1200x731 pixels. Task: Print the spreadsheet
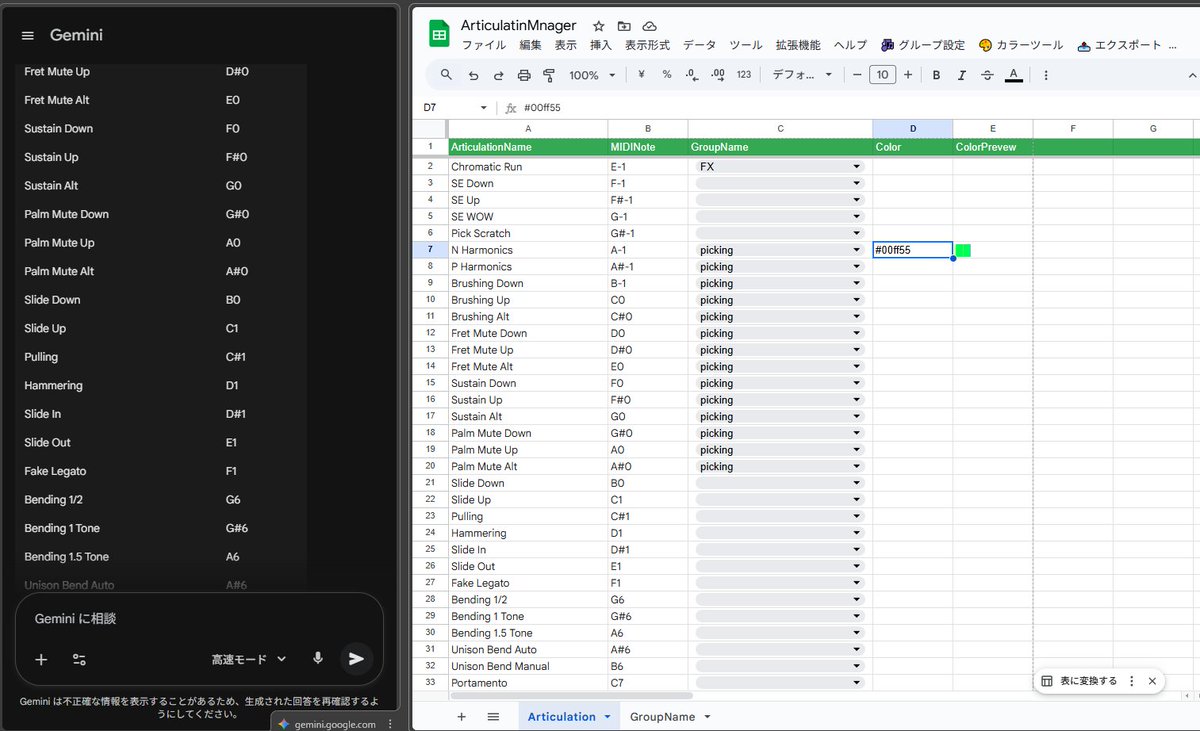pyautogui.click(x=524, y=75)
